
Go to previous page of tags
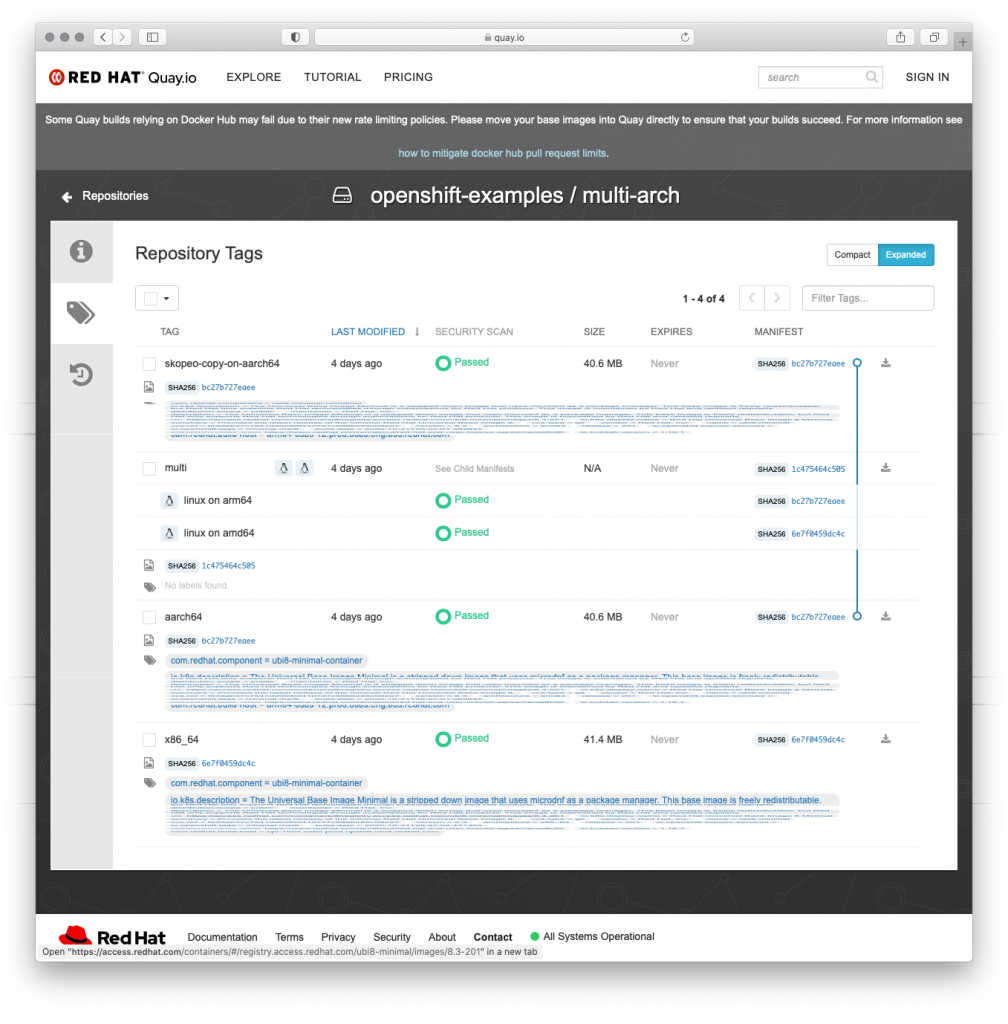click(x=752, y=298)
